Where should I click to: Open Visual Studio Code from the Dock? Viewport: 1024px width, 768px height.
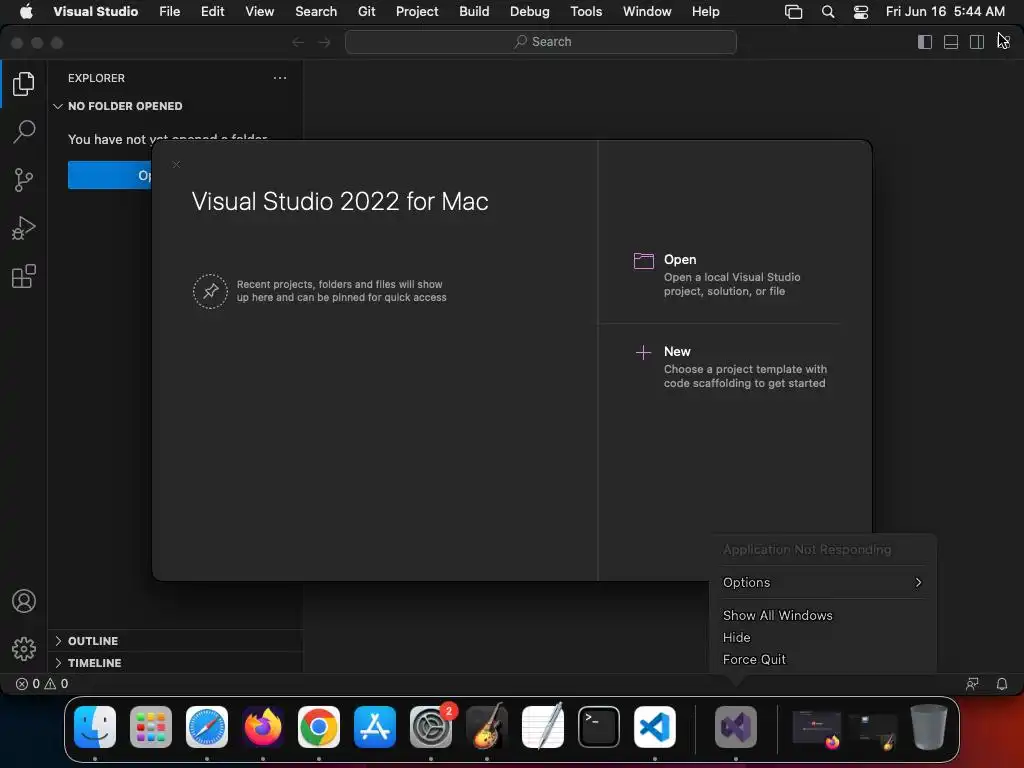point(655,727)
